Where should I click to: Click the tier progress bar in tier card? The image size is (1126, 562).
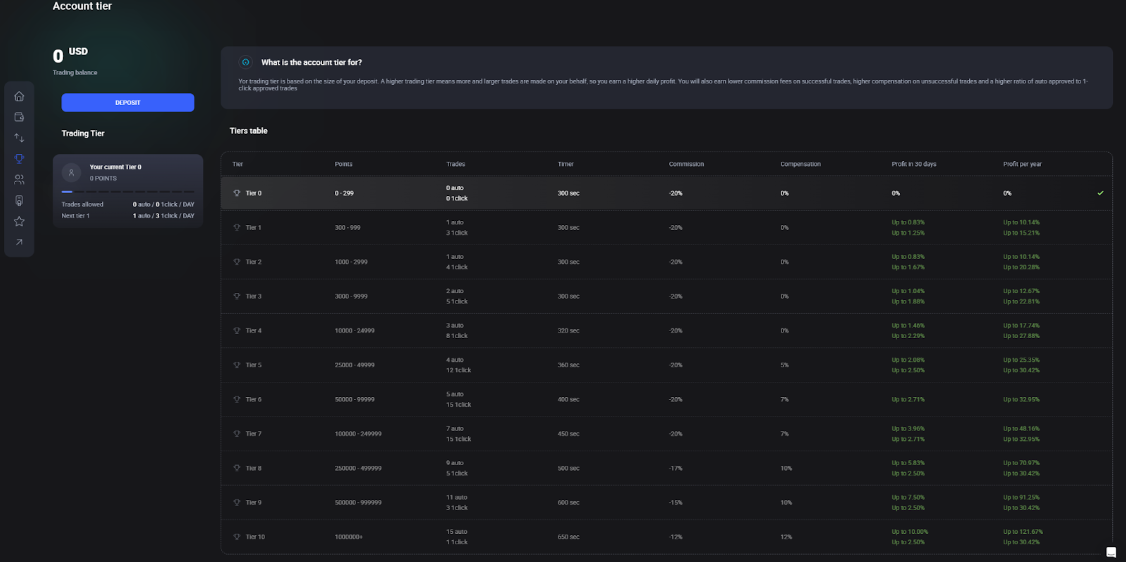coord(128,191)
